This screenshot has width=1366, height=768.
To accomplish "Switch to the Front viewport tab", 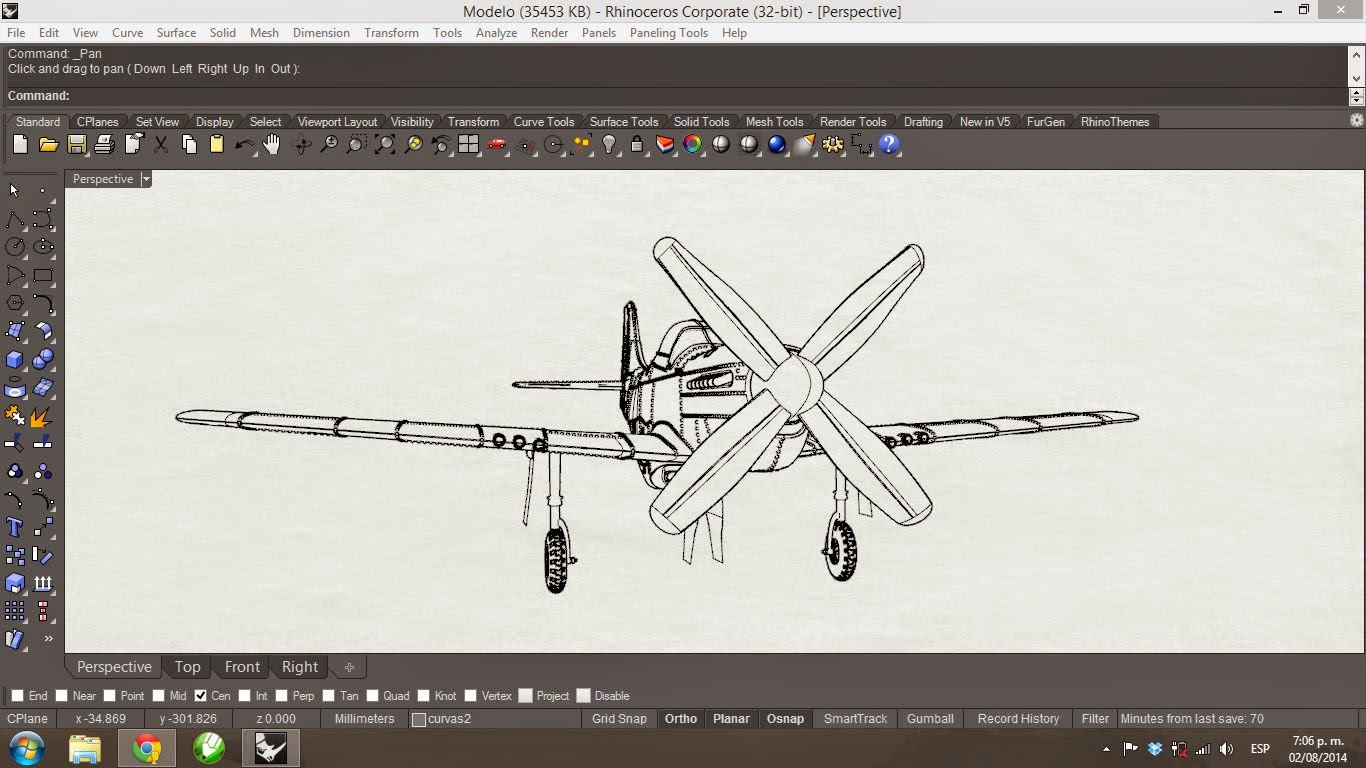I will (x=241, y=667).
